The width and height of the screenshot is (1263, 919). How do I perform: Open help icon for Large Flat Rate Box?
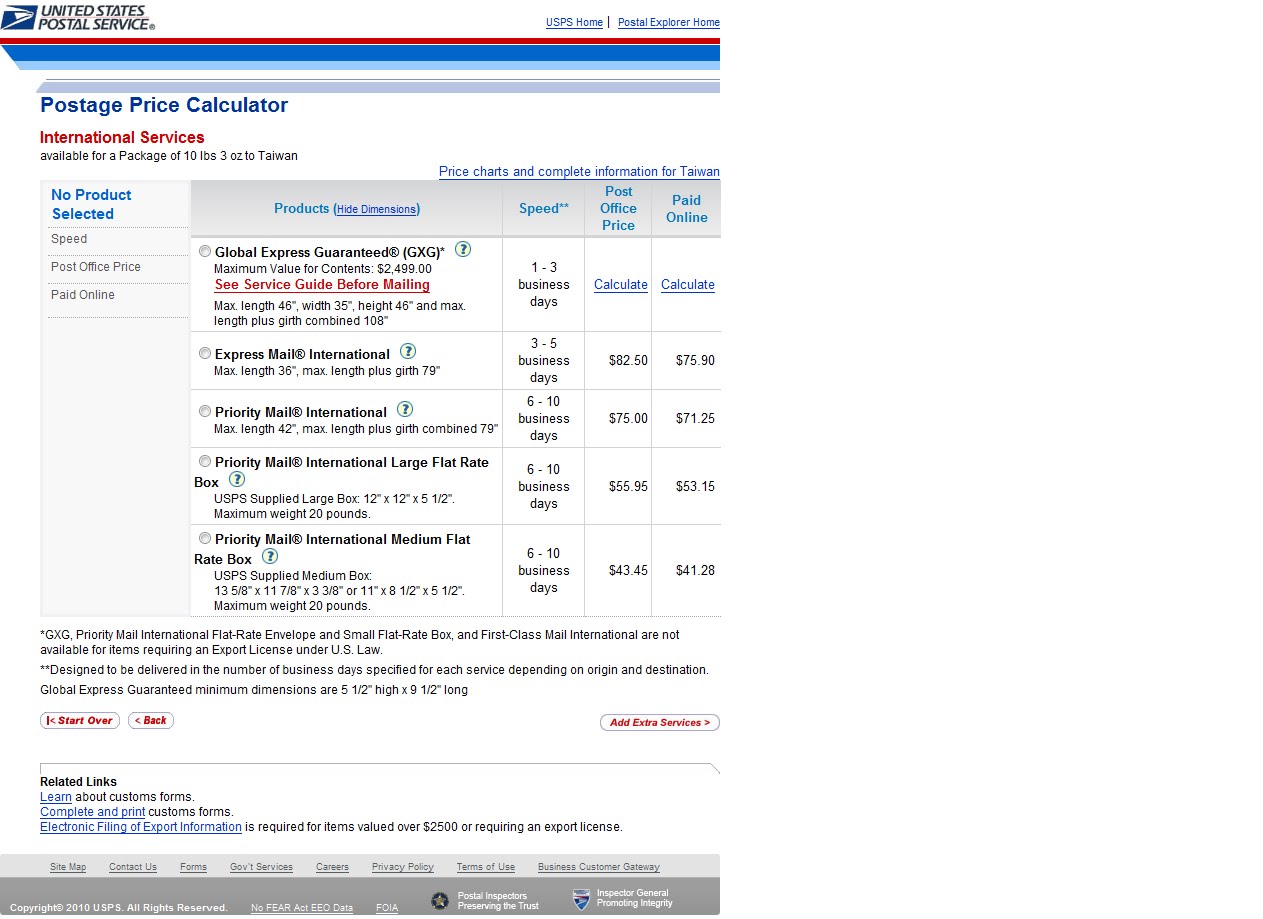click(x=237, y=479)
